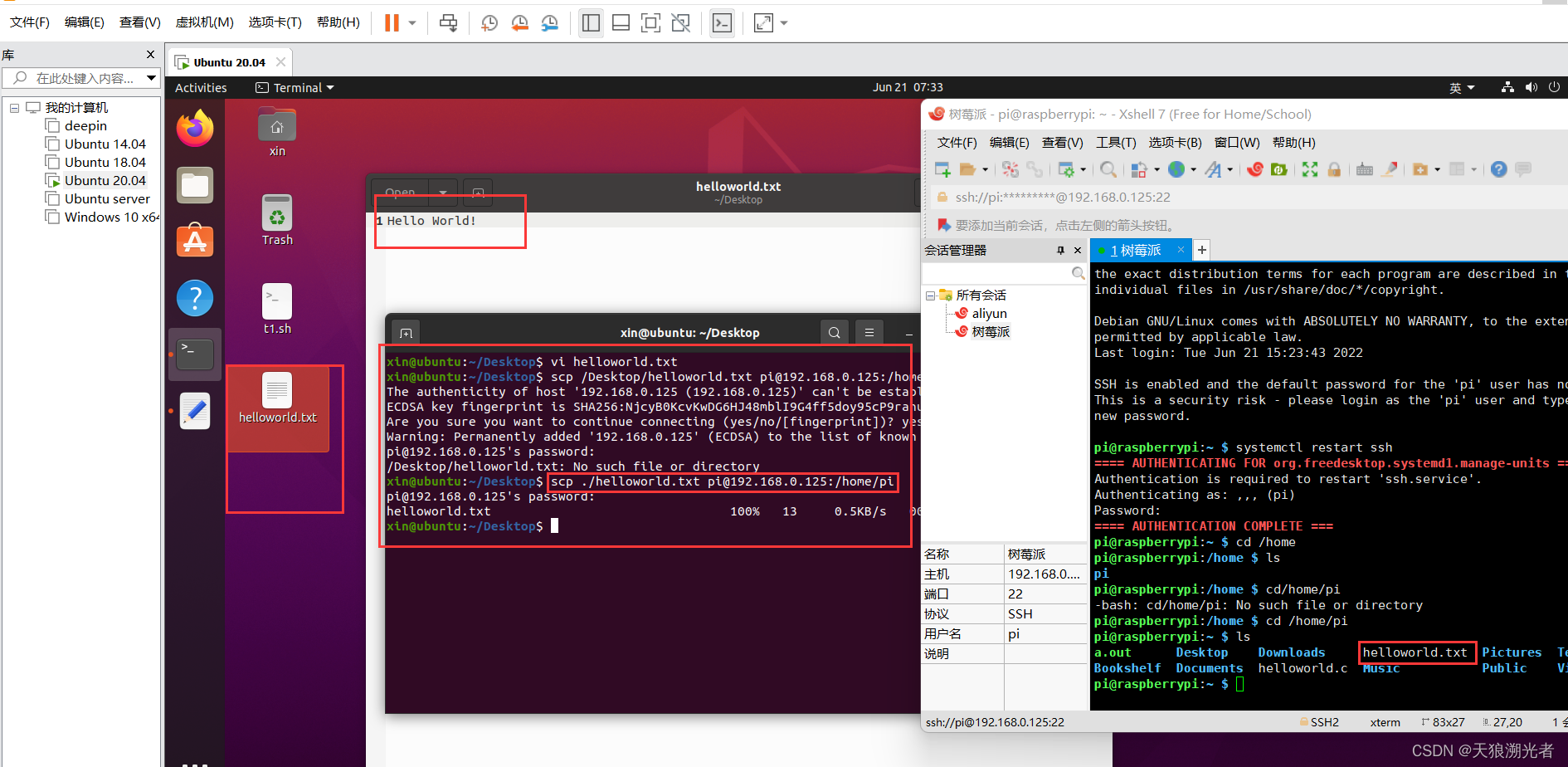Click the Xshell font icon
Viewport: 1568px width, 767px height.
[x=1213, y=169]
